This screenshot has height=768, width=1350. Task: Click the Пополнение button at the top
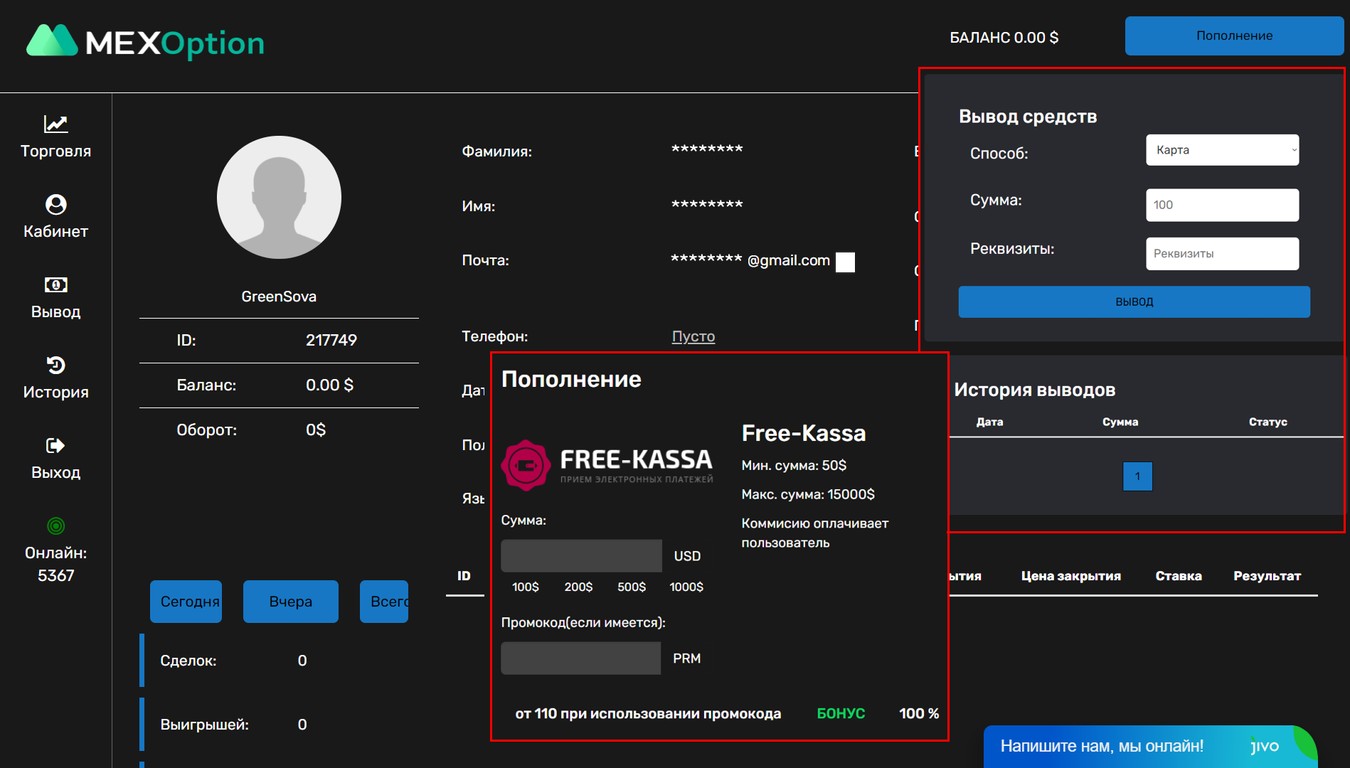point(1234,36)
